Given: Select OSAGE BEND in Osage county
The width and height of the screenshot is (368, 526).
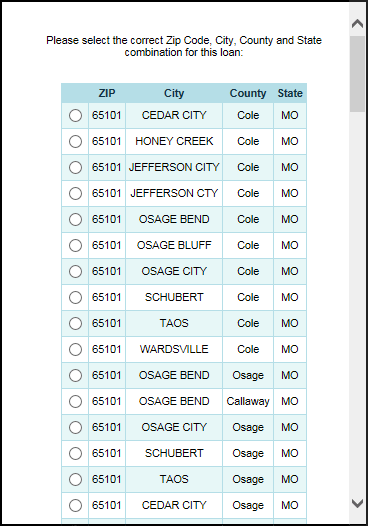Looking at the screenshot, I should [x=75, y=375].
